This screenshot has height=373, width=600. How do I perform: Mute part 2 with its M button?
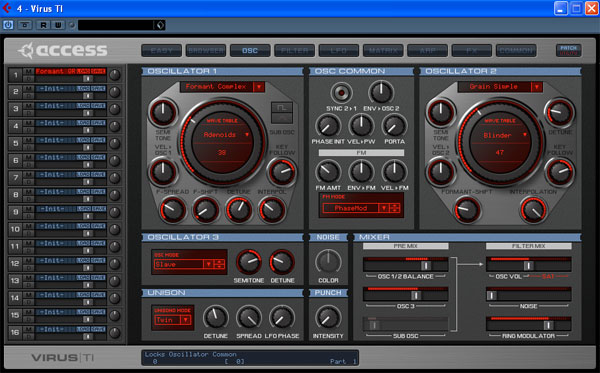point(28,88)
